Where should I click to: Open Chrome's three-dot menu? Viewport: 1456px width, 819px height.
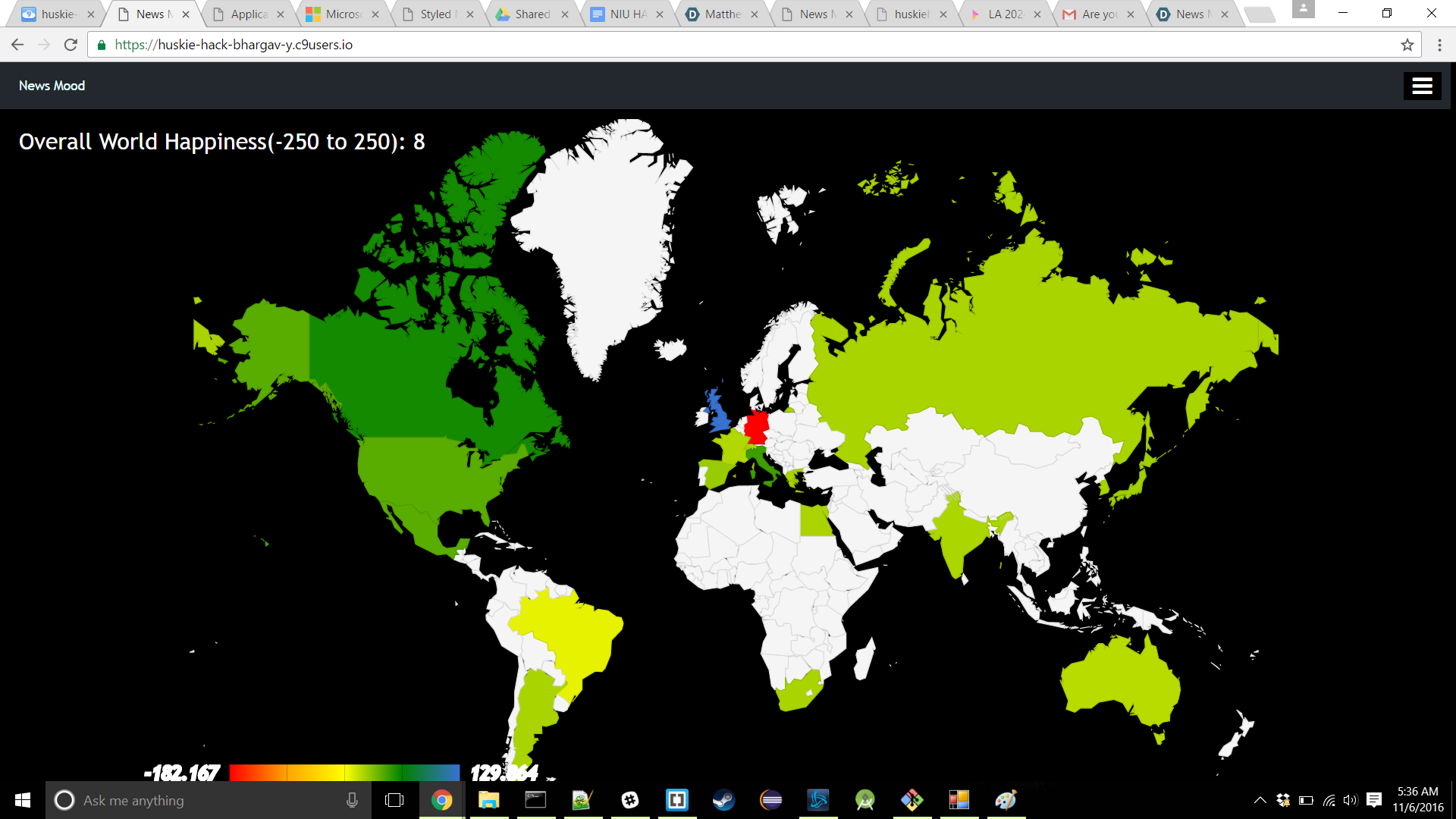(x=1439, y=45)
